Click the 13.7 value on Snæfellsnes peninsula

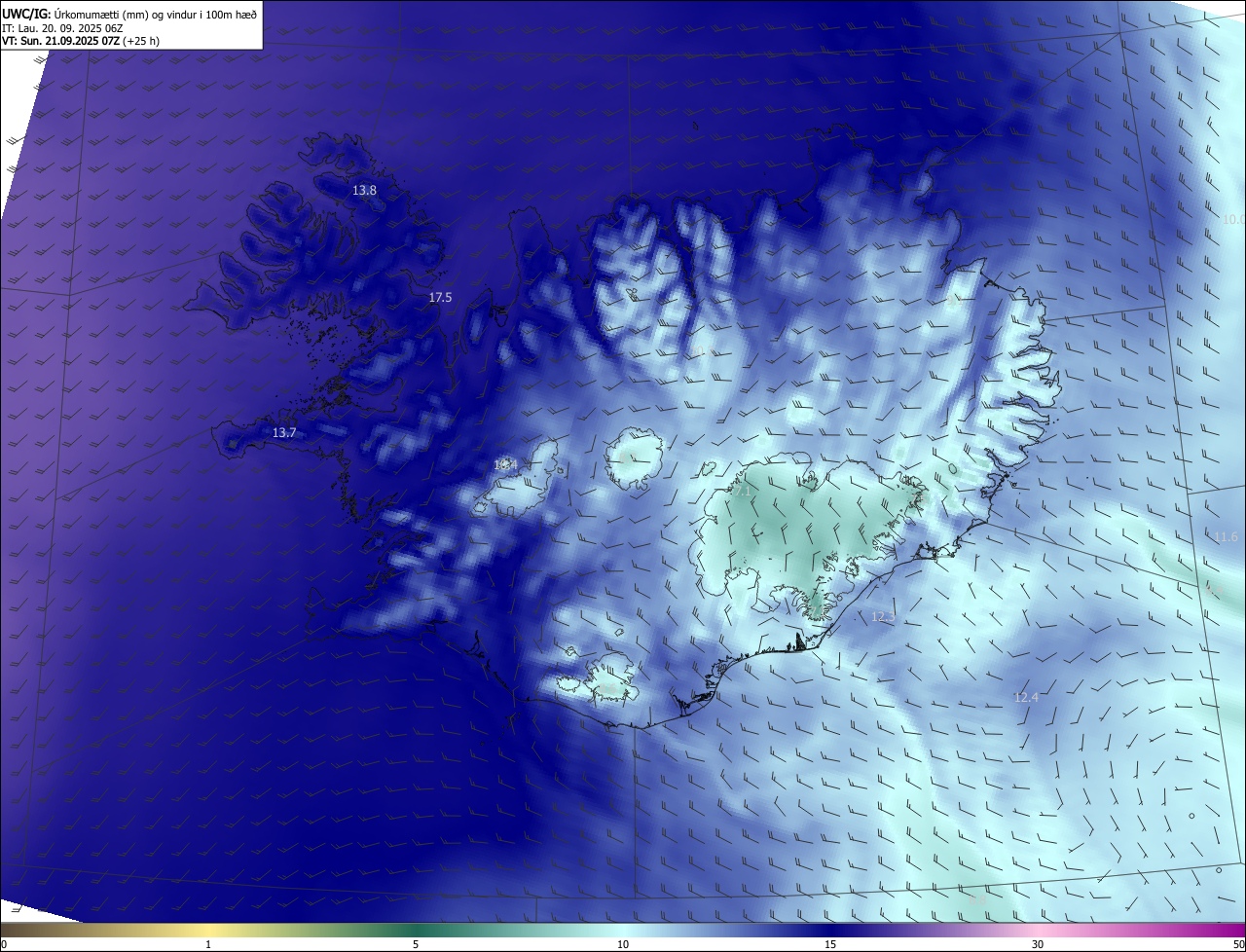[x=284, y=432]
